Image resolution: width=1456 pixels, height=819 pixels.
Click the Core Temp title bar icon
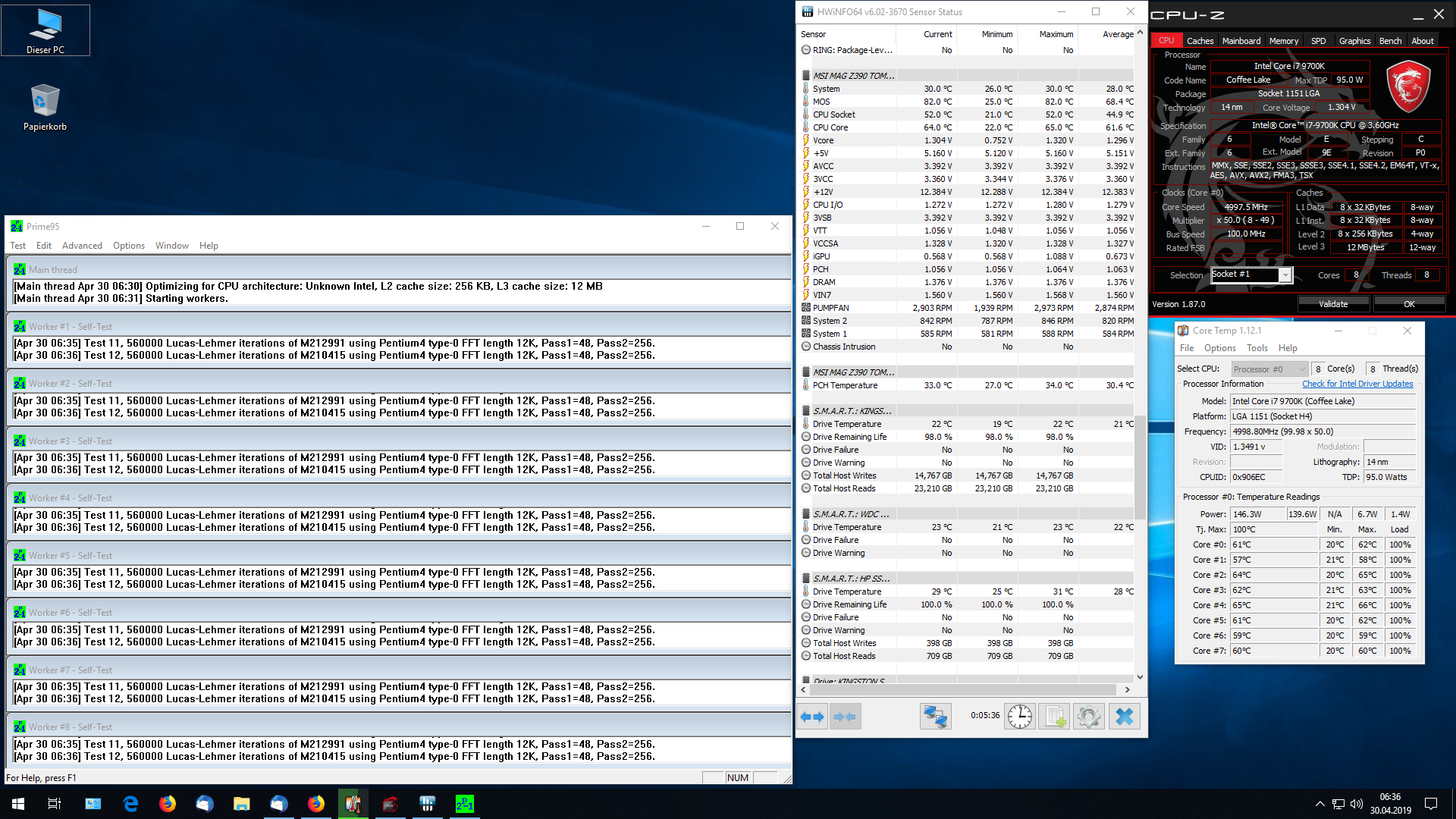click(1183, 331)
